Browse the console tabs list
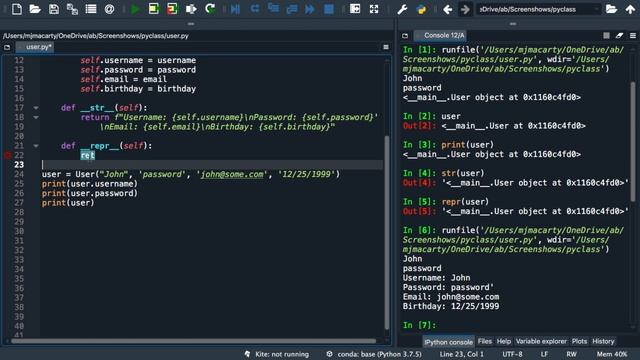This screenshot has height=360, width=640. coord(405,36)
